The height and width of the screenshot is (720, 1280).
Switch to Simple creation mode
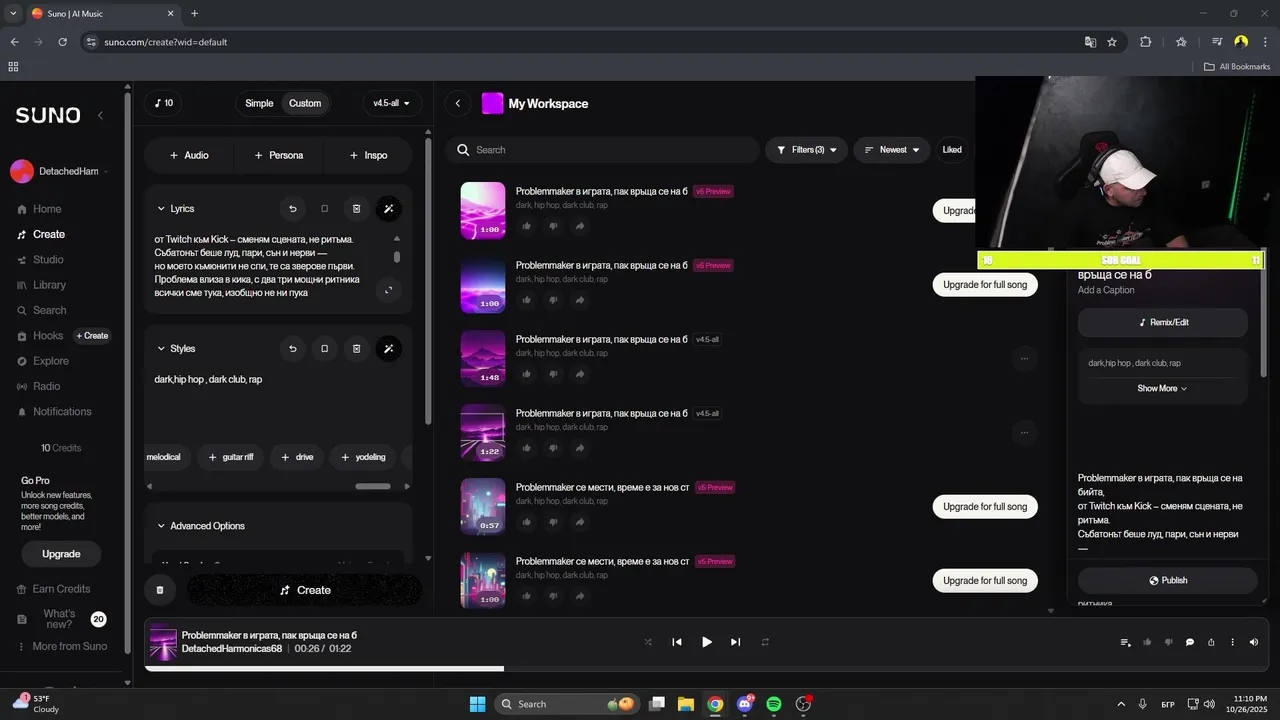click(259, 103)
